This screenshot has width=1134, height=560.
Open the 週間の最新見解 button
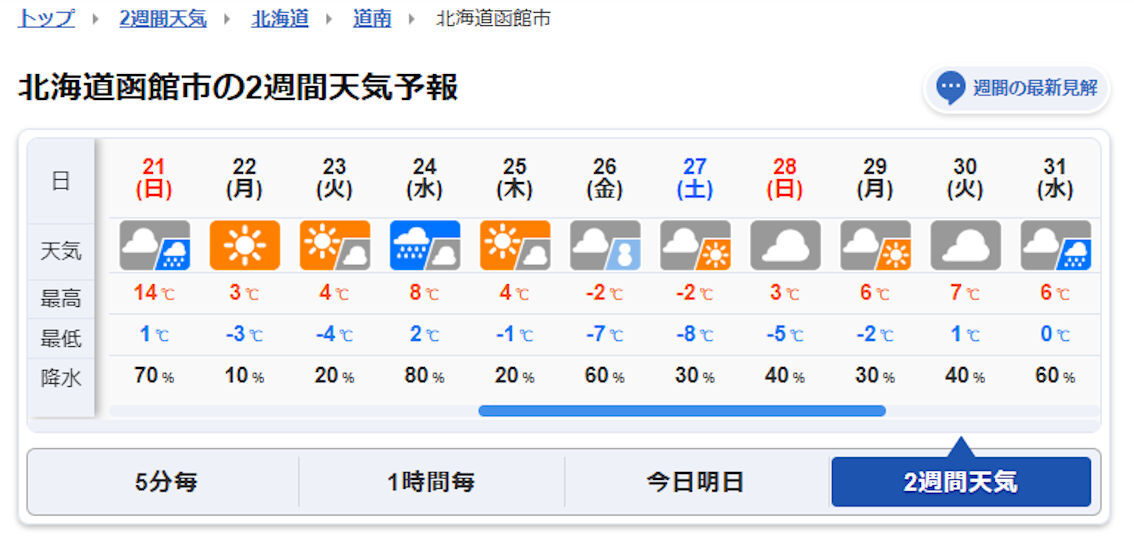(x=1016, y=89)
